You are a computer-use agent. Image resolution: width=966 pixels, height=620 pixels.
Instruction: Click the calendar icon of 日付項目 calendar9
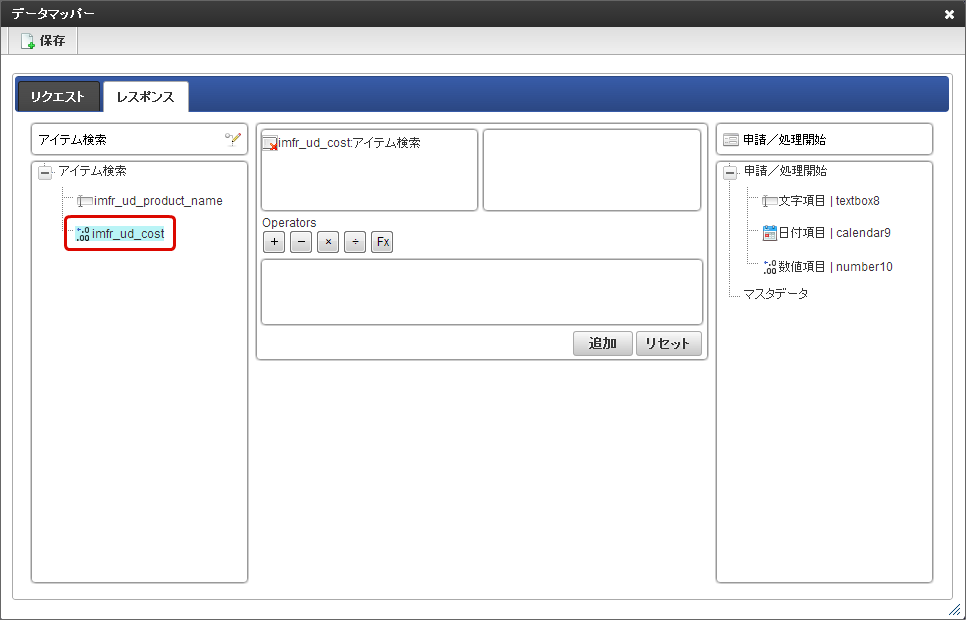pos(769,233)
